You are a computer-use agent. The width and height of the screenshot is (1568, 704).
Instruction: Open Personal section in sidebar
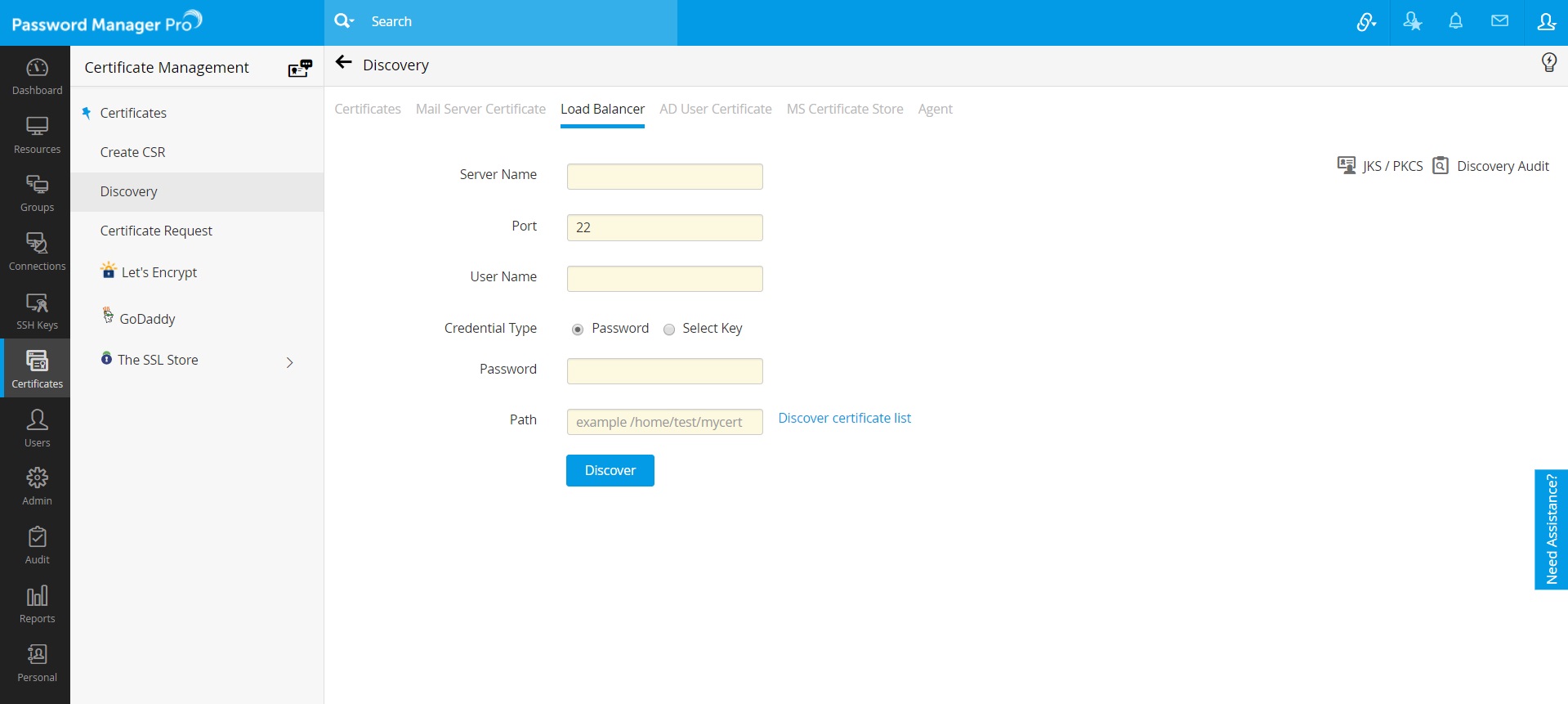[37, 663]
